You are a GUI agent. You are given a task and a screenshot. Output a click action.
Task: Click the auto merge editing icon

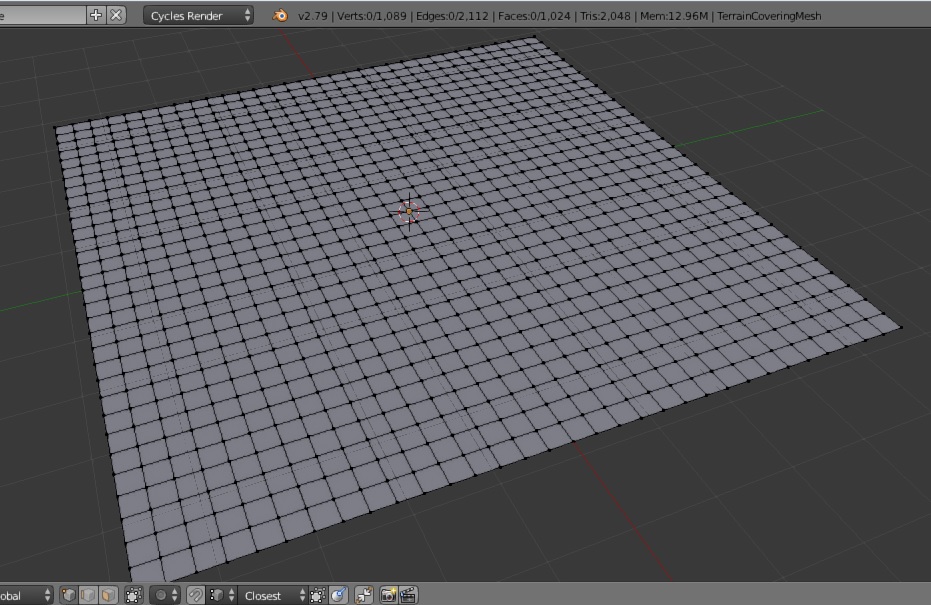(x=364, y=595)
